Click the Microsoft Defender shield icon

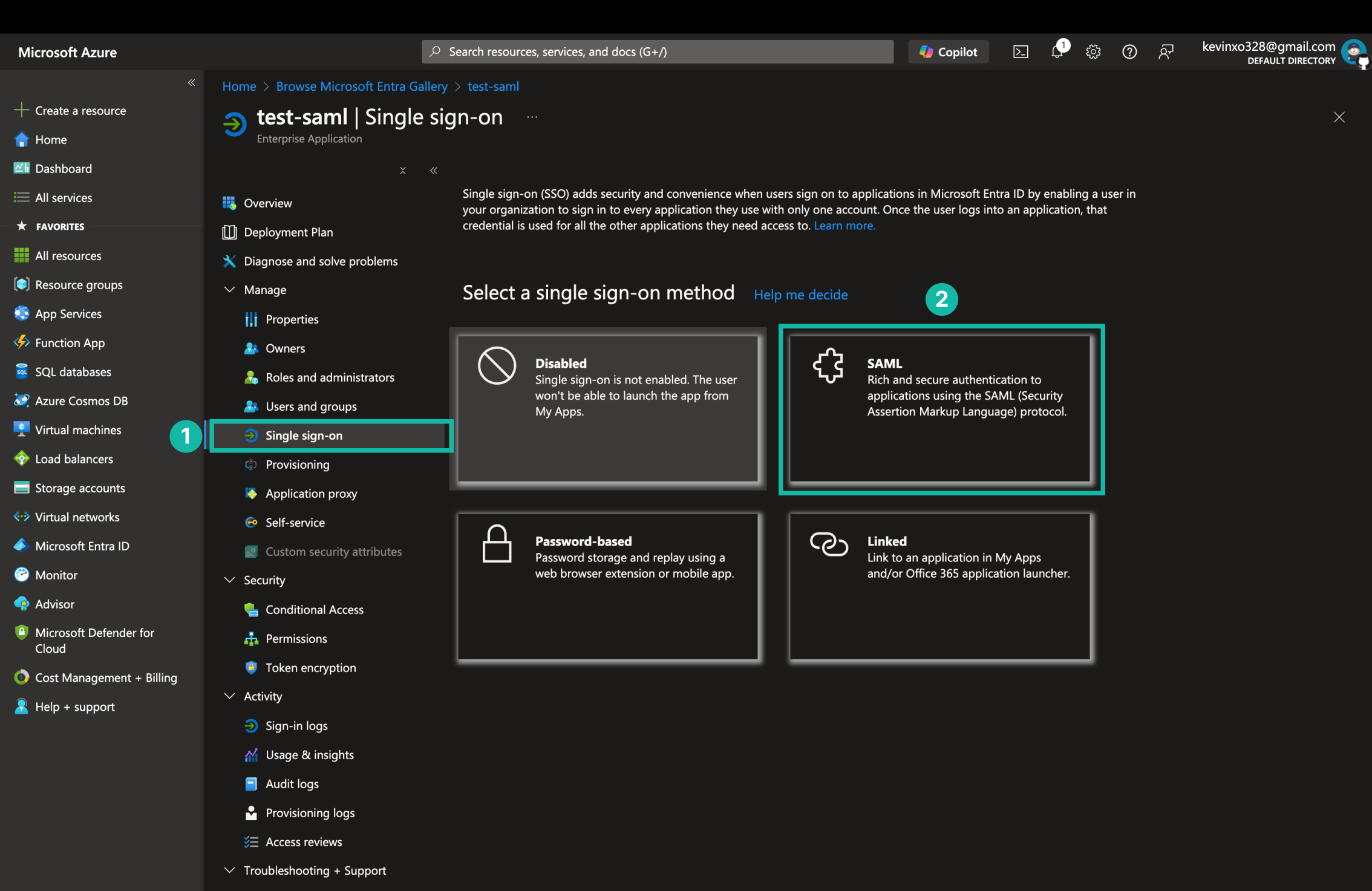point(22,633)
